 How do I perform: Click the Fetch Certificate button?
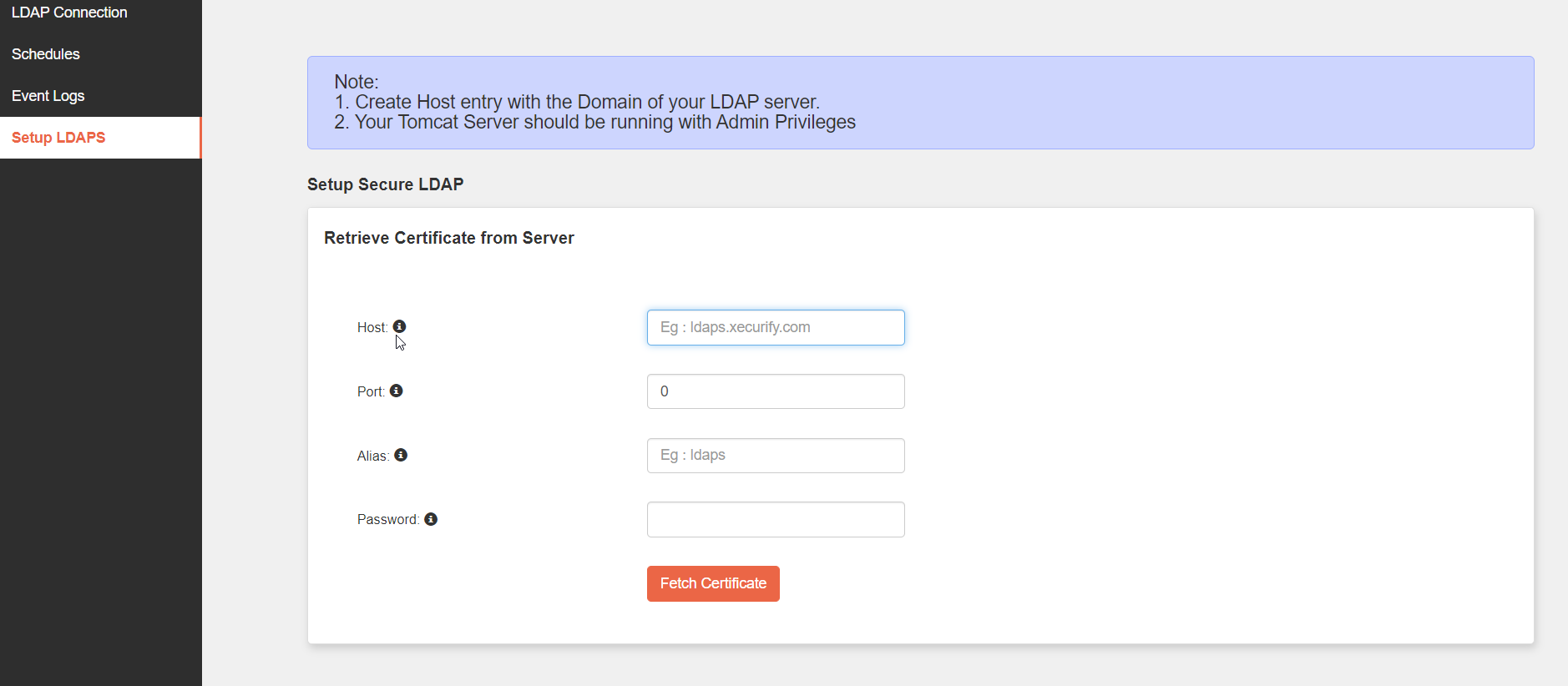point(713,583)
